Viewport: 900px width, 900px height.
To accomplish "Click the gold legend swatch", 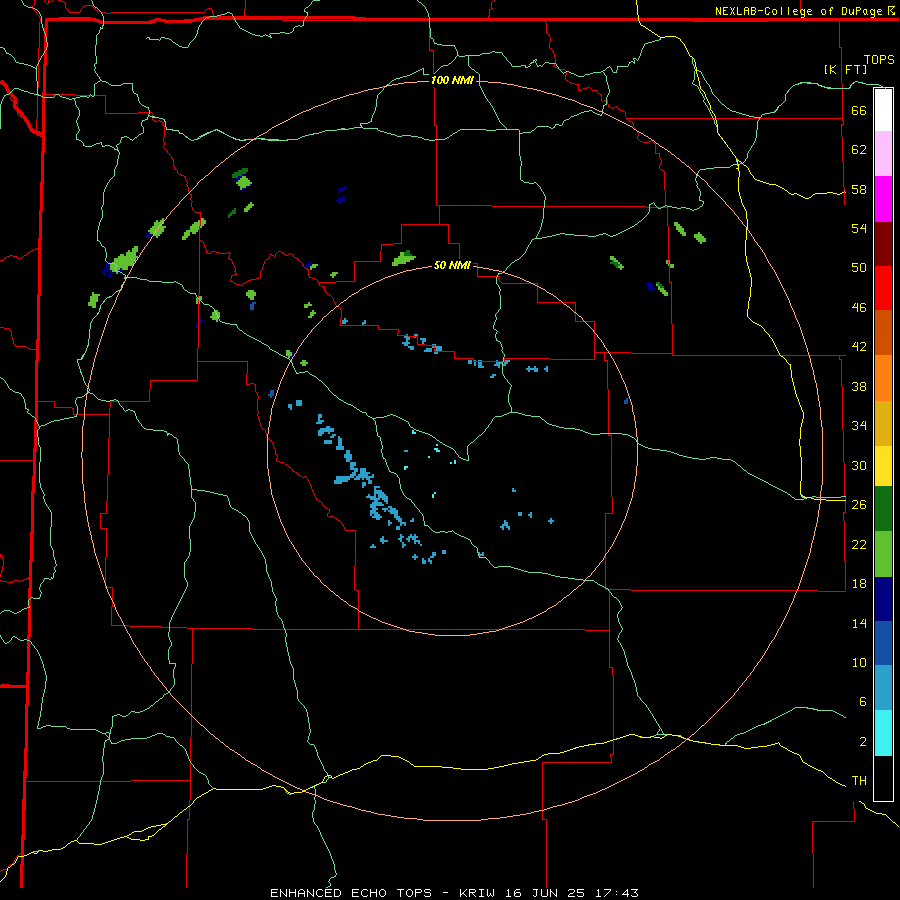I will (883, 424).
